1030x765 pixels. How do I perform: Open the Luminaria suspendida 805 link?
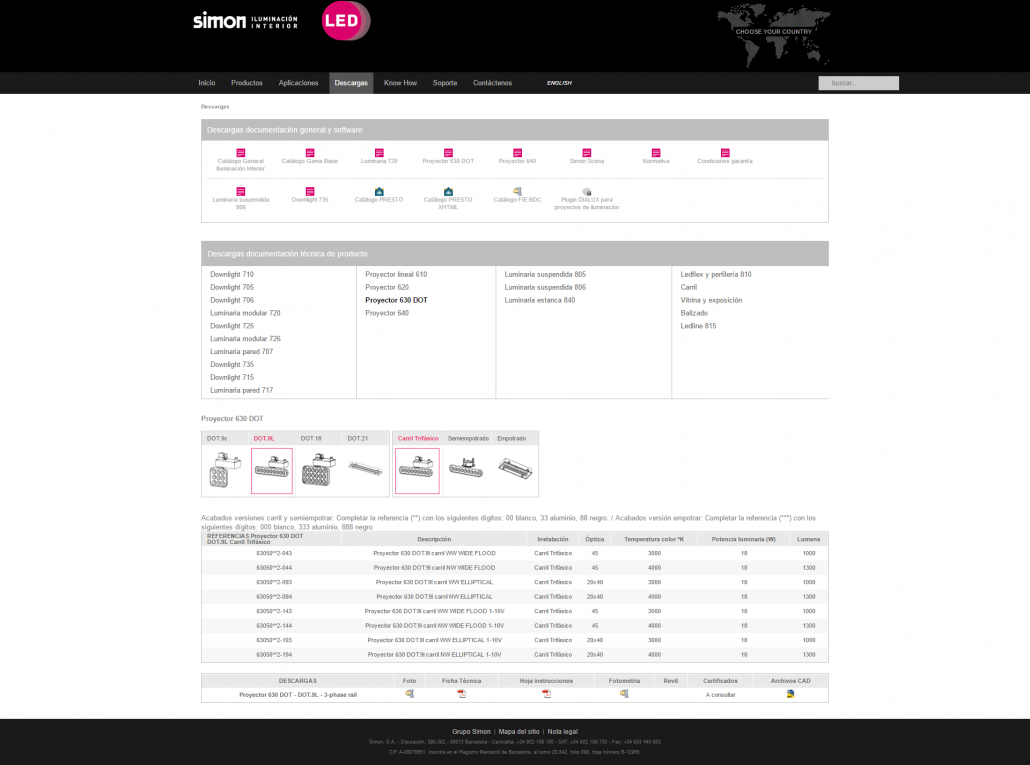545,274
